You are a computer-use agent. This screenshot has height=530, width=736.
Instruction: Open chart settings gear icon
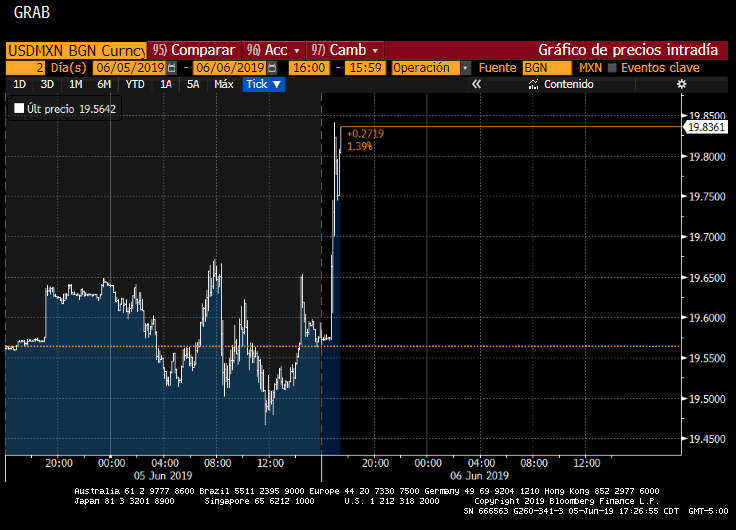[682, 84]
